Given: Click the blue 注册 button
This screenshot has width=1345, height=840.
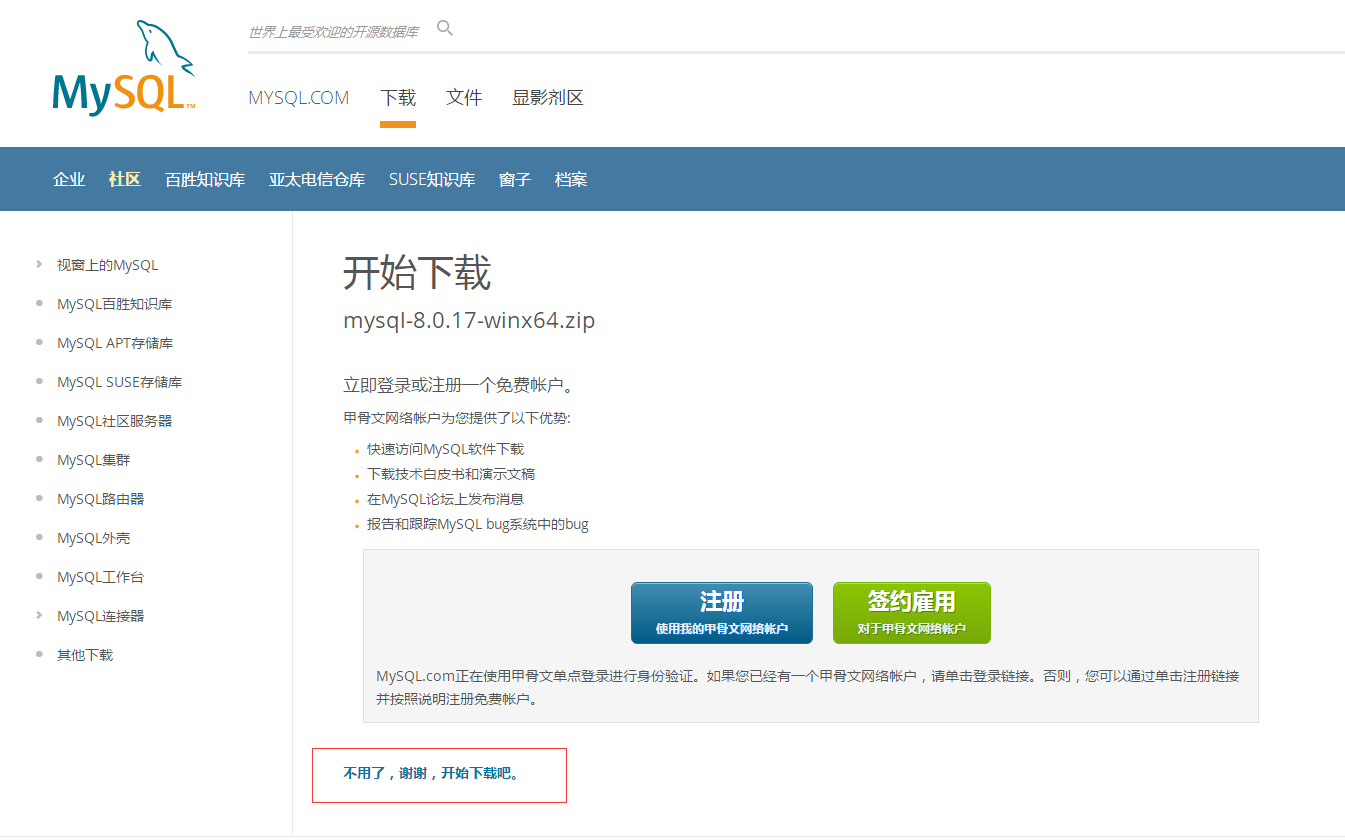Looking at the screenshot, I should pos(722,613).
